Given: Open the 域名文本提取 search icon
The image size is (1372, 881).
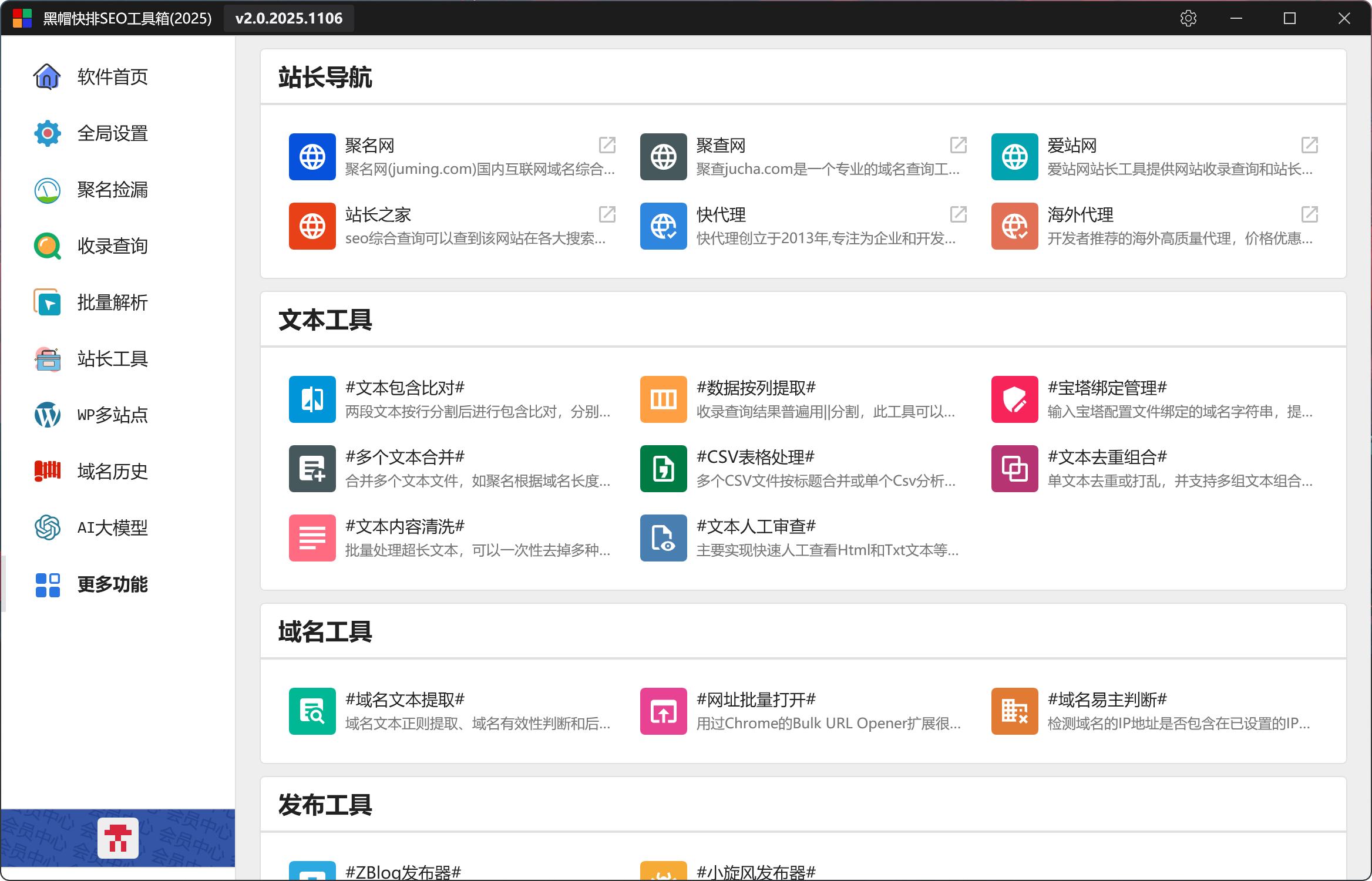Looking at the screenshot, I should click(x=312, y=711).
